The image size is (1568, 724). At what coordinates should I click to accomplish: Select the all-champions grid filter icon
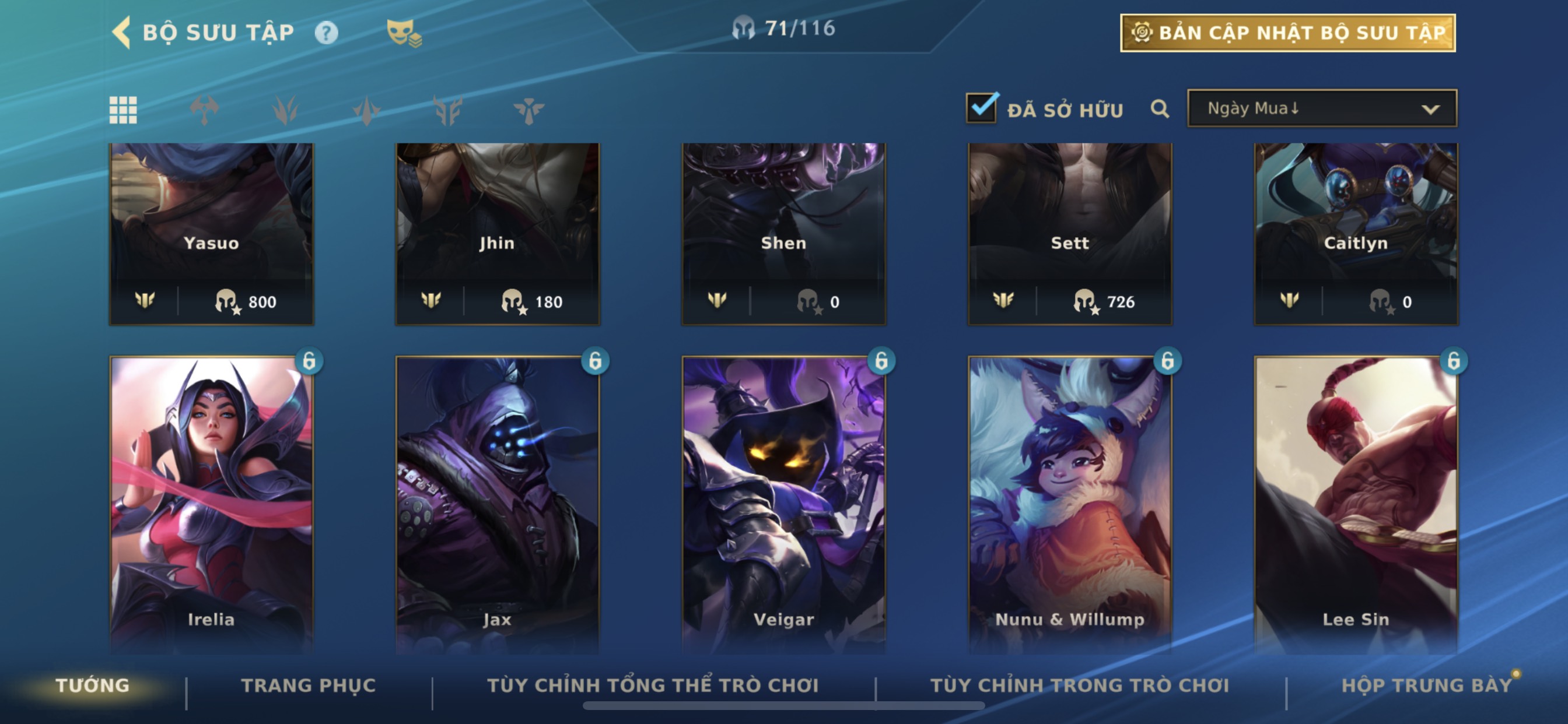[x=123, y=110]
